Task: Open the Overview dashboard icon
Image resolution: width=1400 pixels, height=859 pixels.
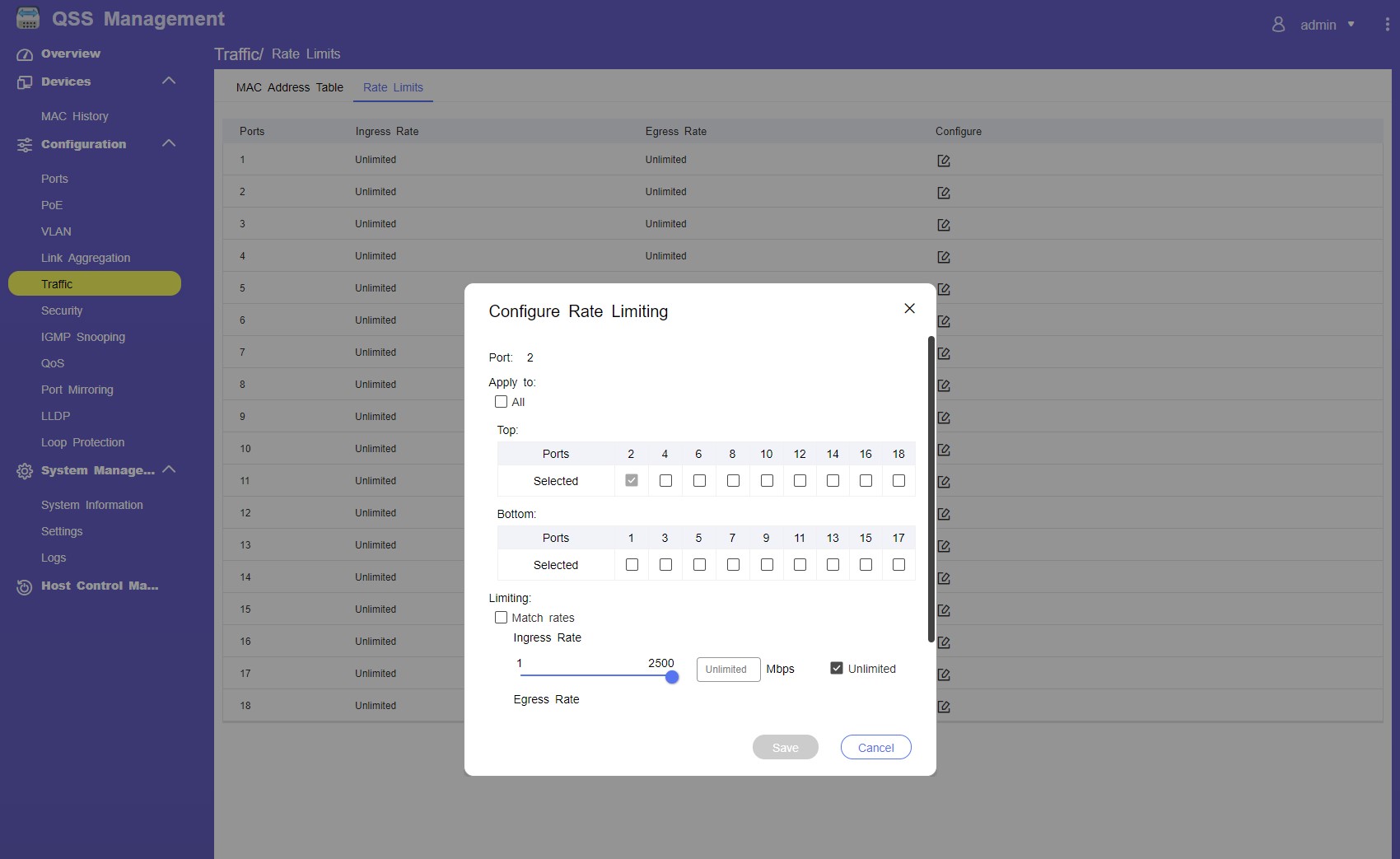Action: (x=25, y=54)
